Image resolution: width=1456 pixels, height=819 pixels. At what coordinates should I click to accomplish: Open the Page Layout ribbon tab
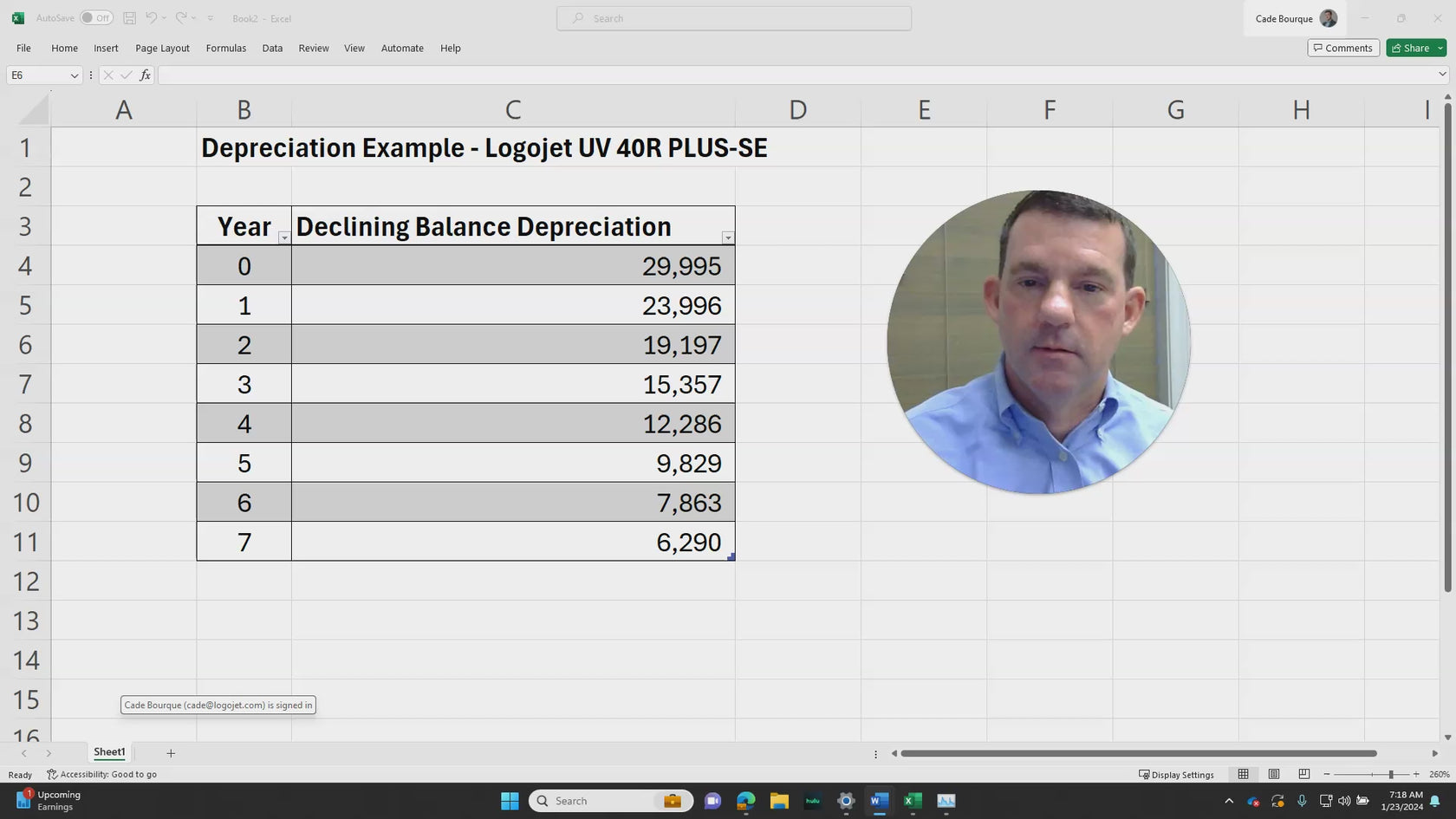point(162,49)
